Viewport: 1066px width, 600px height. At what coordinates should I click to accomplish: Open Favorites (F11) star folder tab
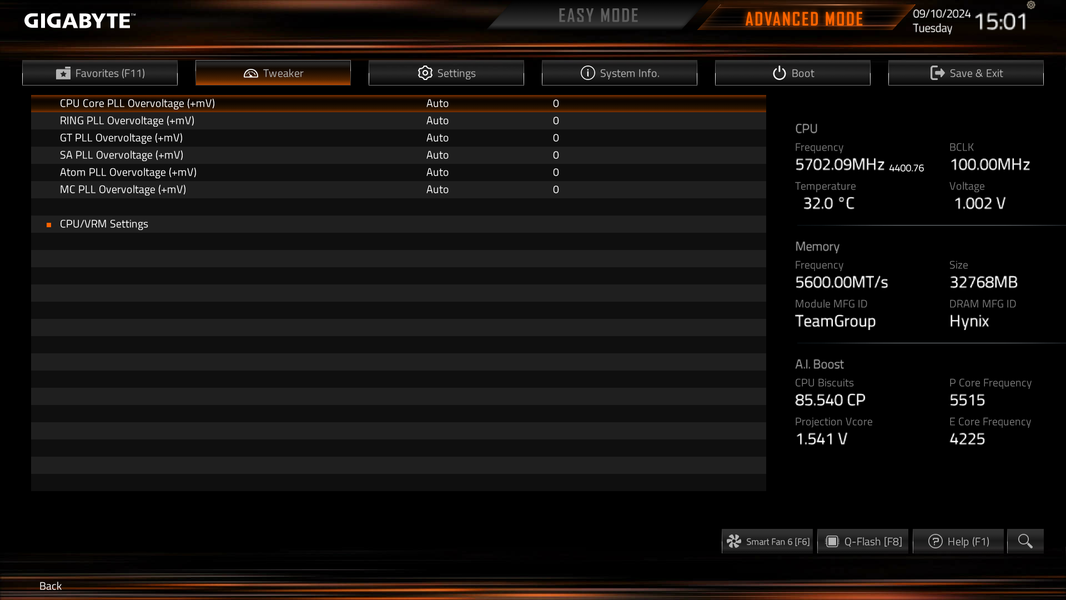pyautogui.click(x=100, y=73)
